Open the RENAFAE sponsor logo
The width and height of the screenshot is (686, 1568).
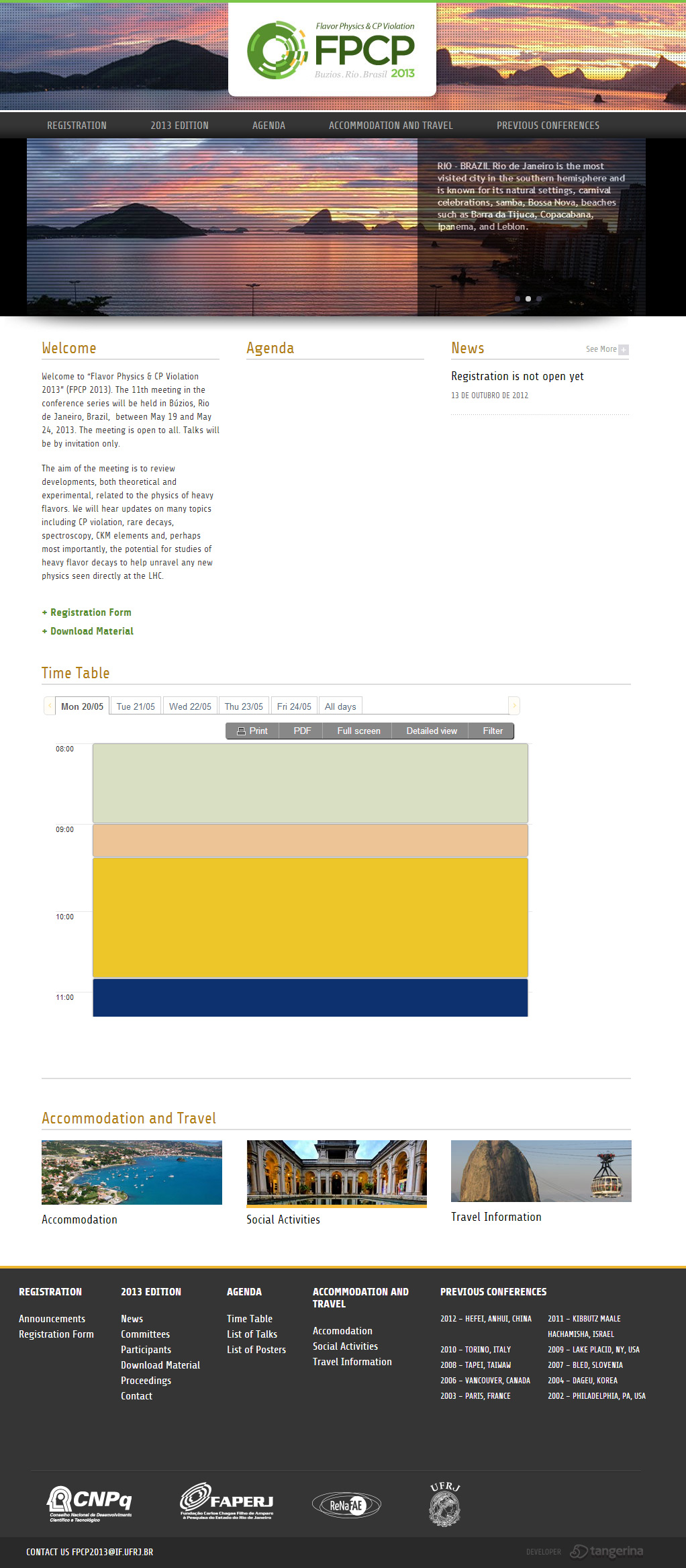pyautogui.click(x=346, y=1505)
